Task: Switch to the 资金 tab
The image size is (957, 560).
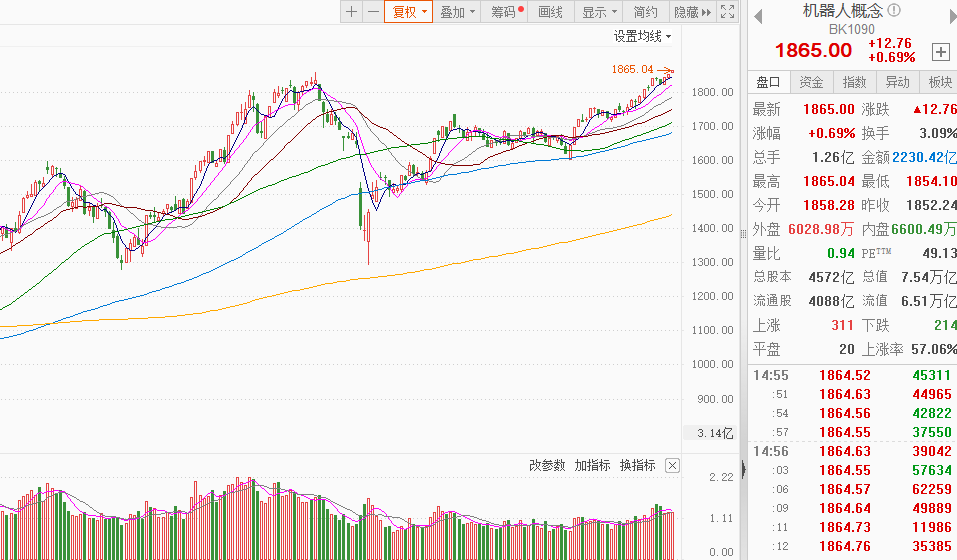Action: click(x=812, y=82)
